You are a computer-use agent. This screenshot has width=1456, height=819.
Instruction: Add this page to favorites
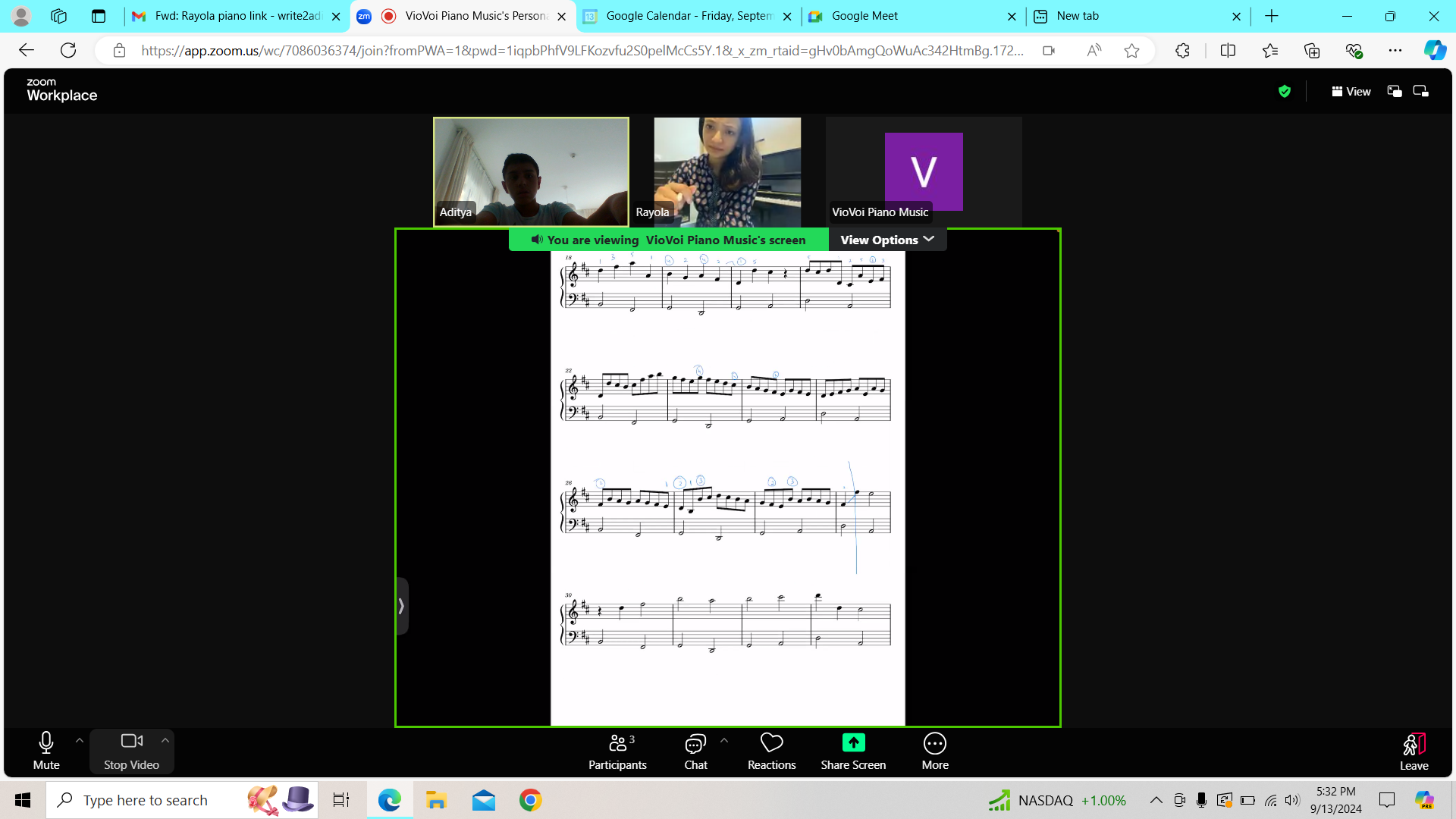[1132, 51]
